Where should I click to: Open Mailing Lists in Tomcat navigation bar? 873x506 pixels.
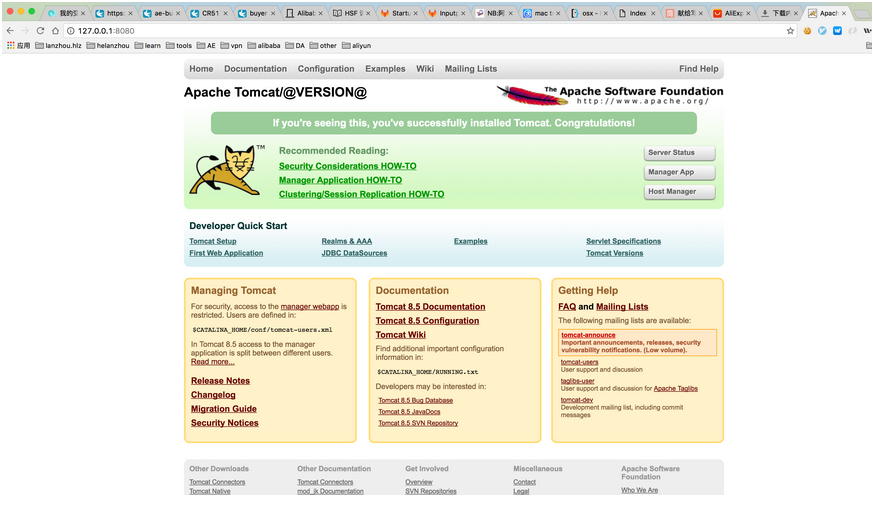[470, 69]
